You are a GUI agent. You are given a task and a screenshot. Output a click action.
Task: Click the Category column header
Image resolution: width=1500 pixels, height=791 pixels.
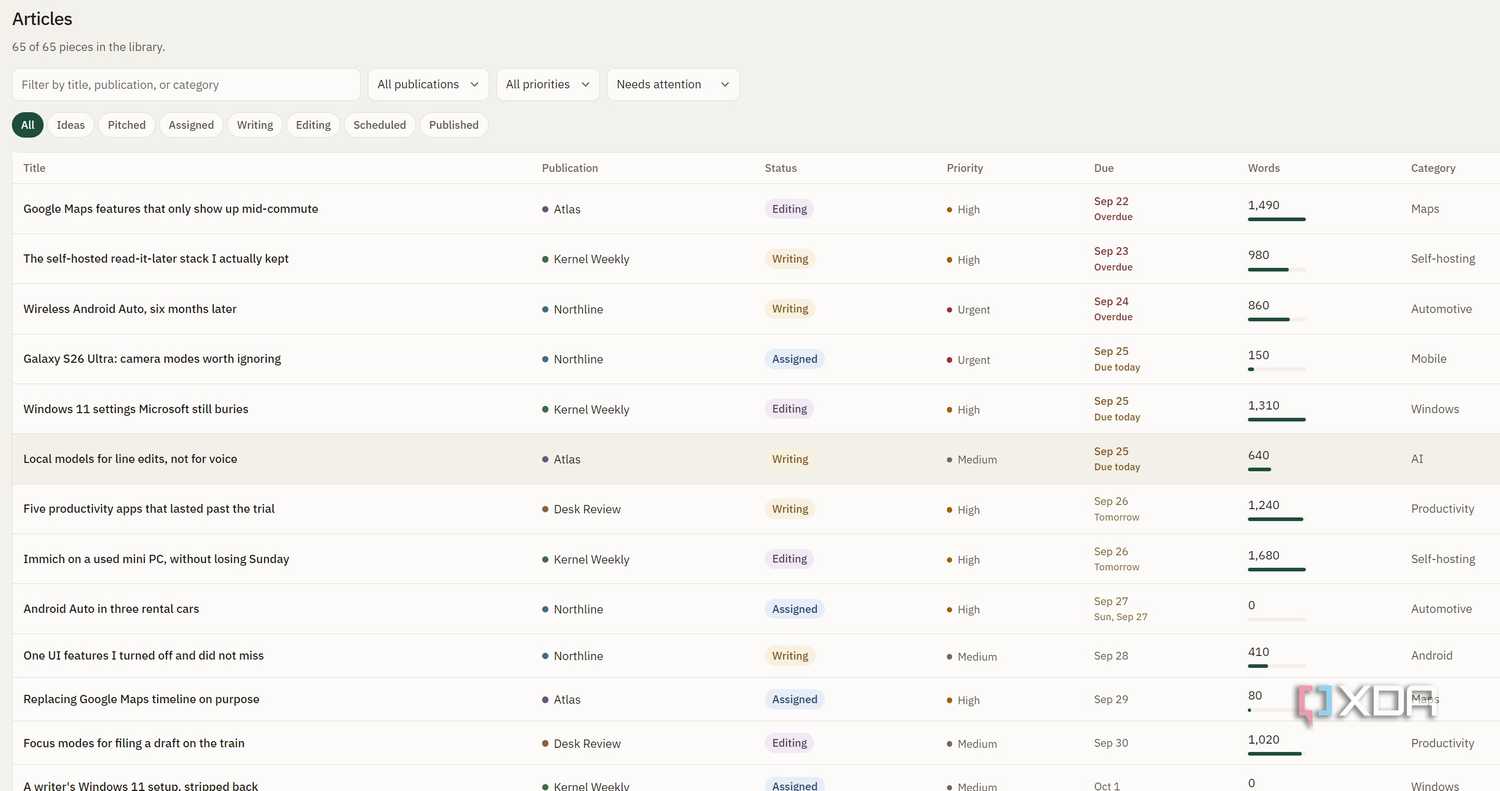click(x=1433, y=168)
